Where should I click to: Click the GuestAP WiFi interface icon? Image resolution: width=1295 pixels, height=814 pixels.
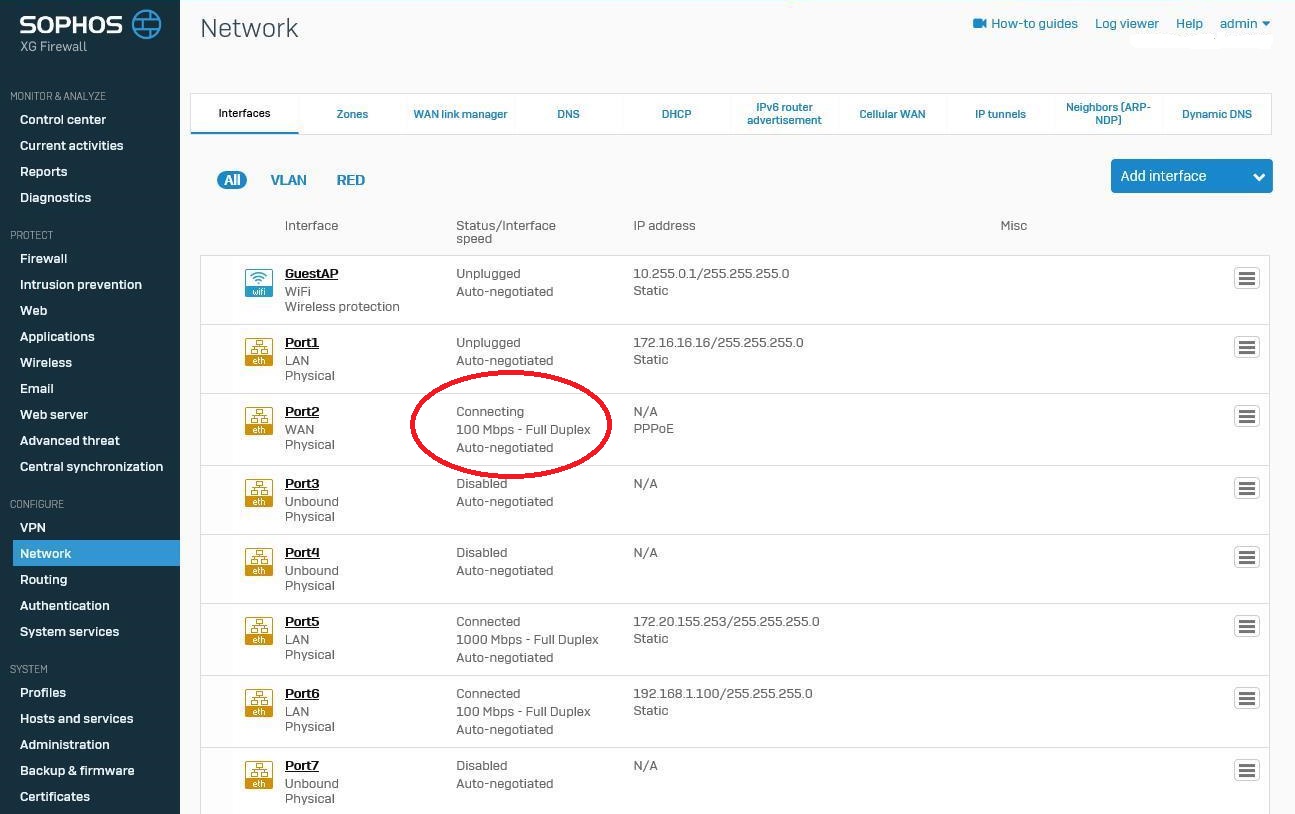259,282
